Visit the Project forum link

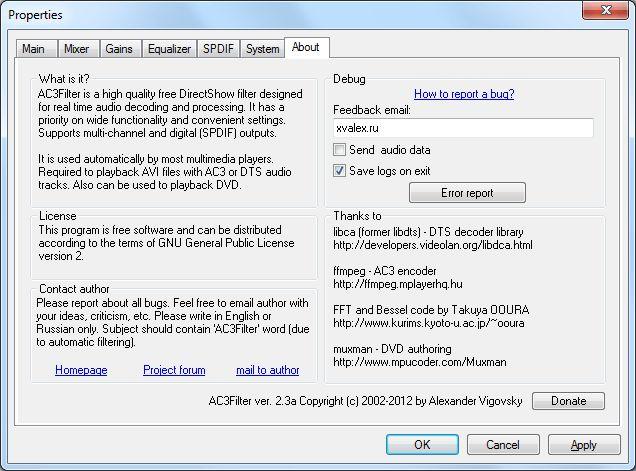pyautogui.click(x=174, y=370)
